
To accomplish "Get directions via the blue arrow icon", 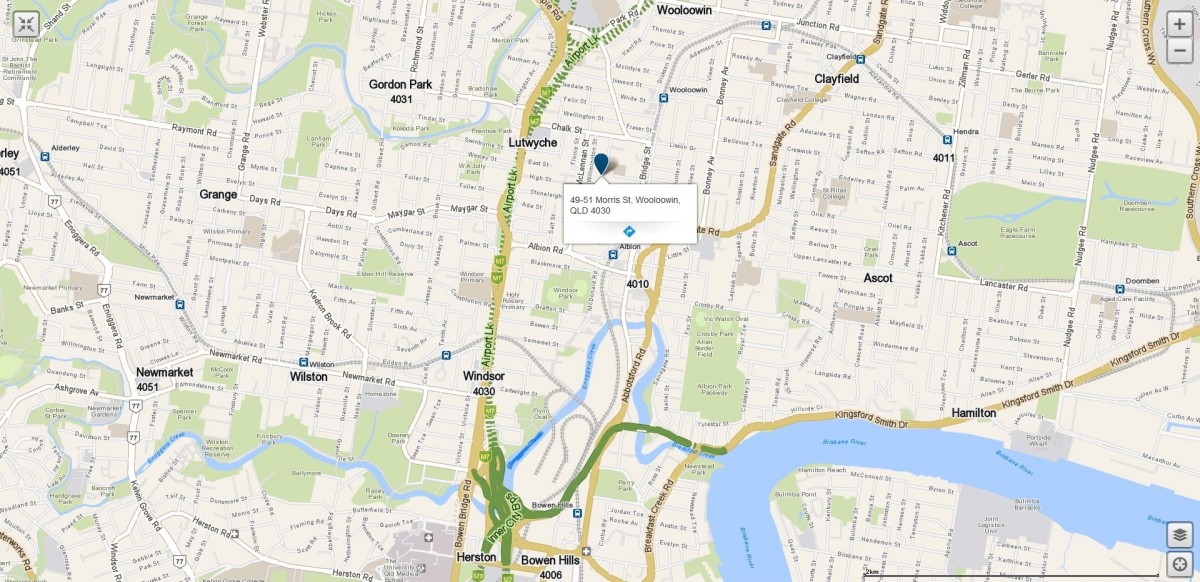I will (x=629, y=231).
